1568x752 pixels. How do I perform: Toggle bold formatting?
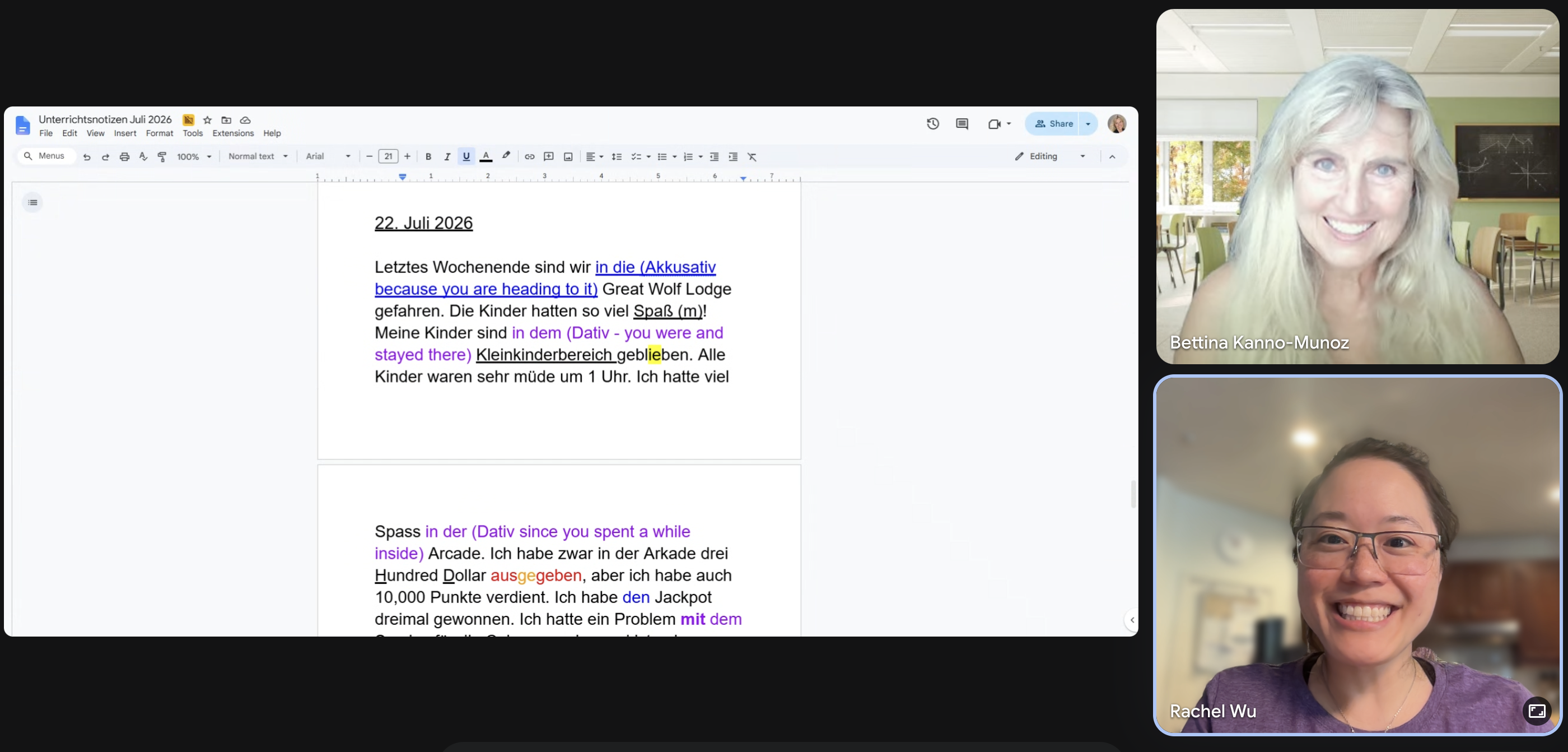click(428, 157)
